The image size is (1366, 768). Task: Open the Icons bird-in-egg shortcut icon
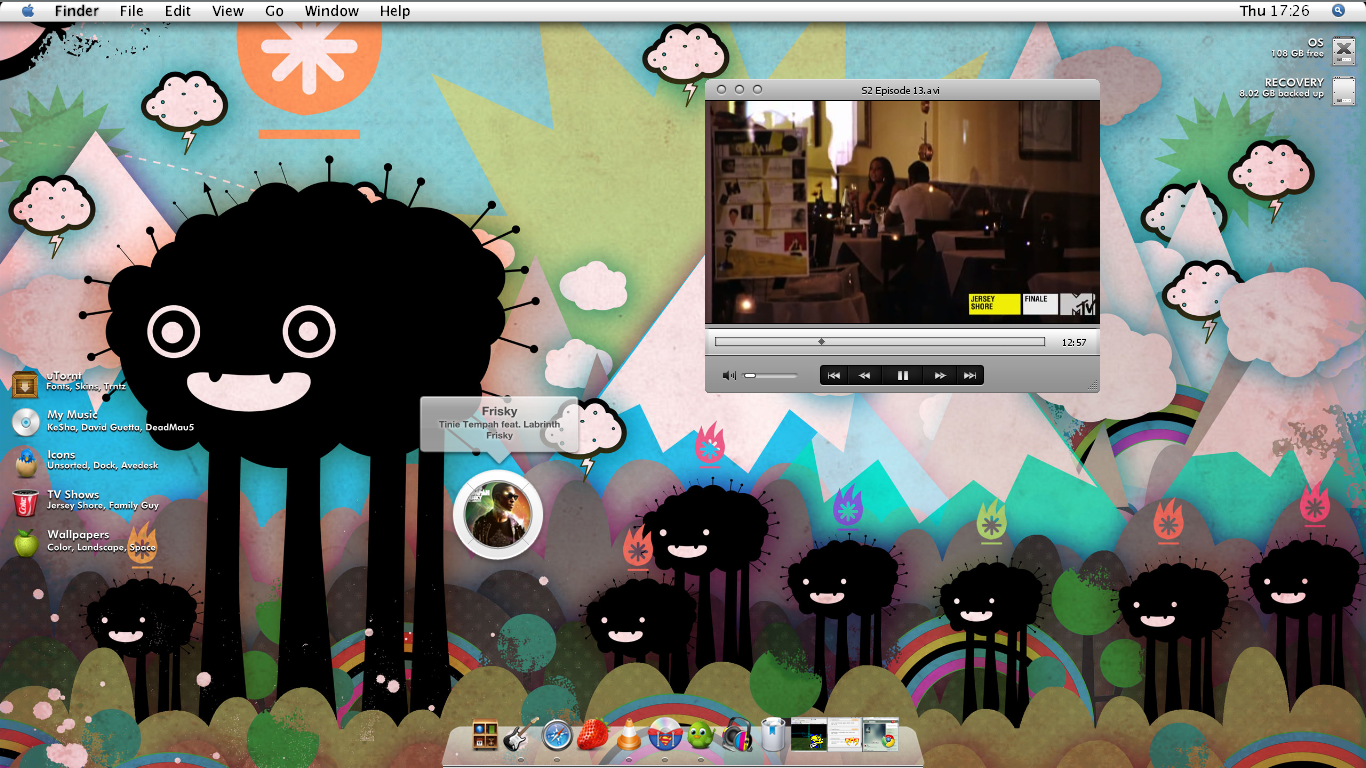25,462
